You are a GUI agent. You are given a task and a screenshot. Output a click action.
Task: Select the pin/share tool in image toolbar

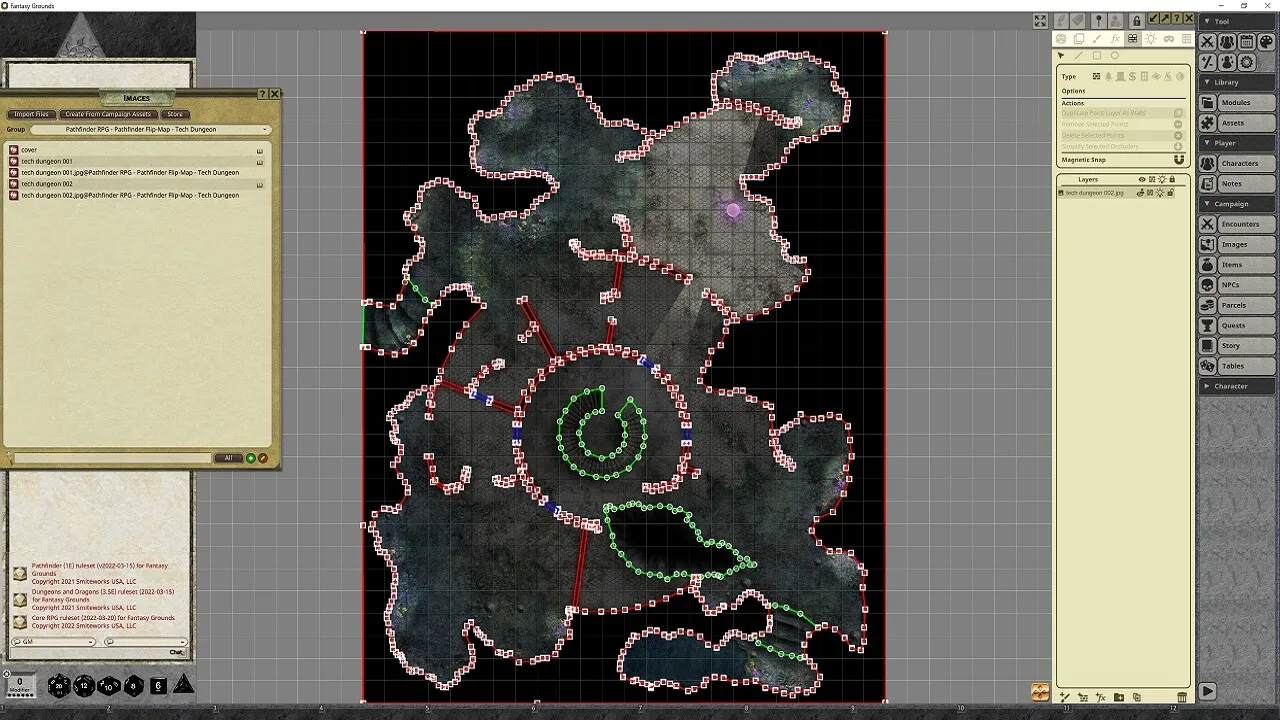(1098, 21)
